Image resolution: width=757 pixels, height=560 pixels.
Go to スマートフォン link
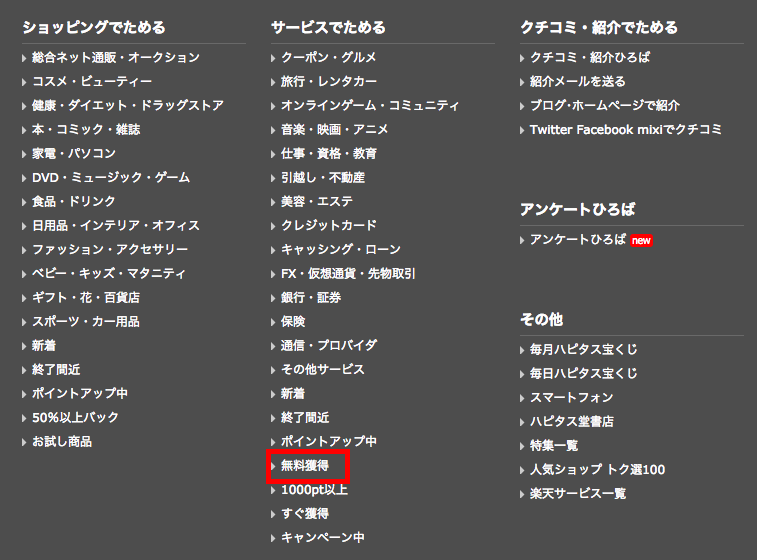point(572,397)
